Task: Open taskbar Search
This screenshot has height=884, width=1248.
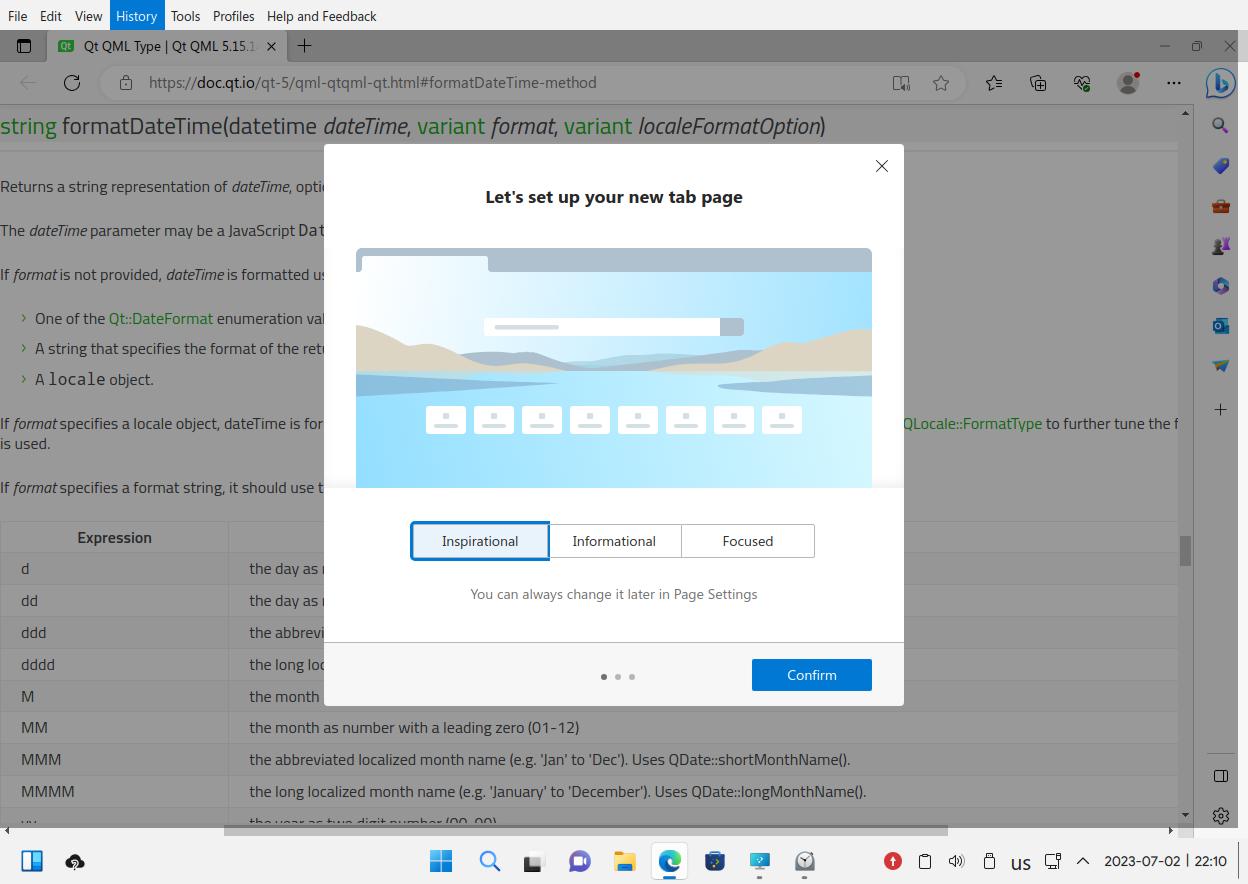Action: 489,861
